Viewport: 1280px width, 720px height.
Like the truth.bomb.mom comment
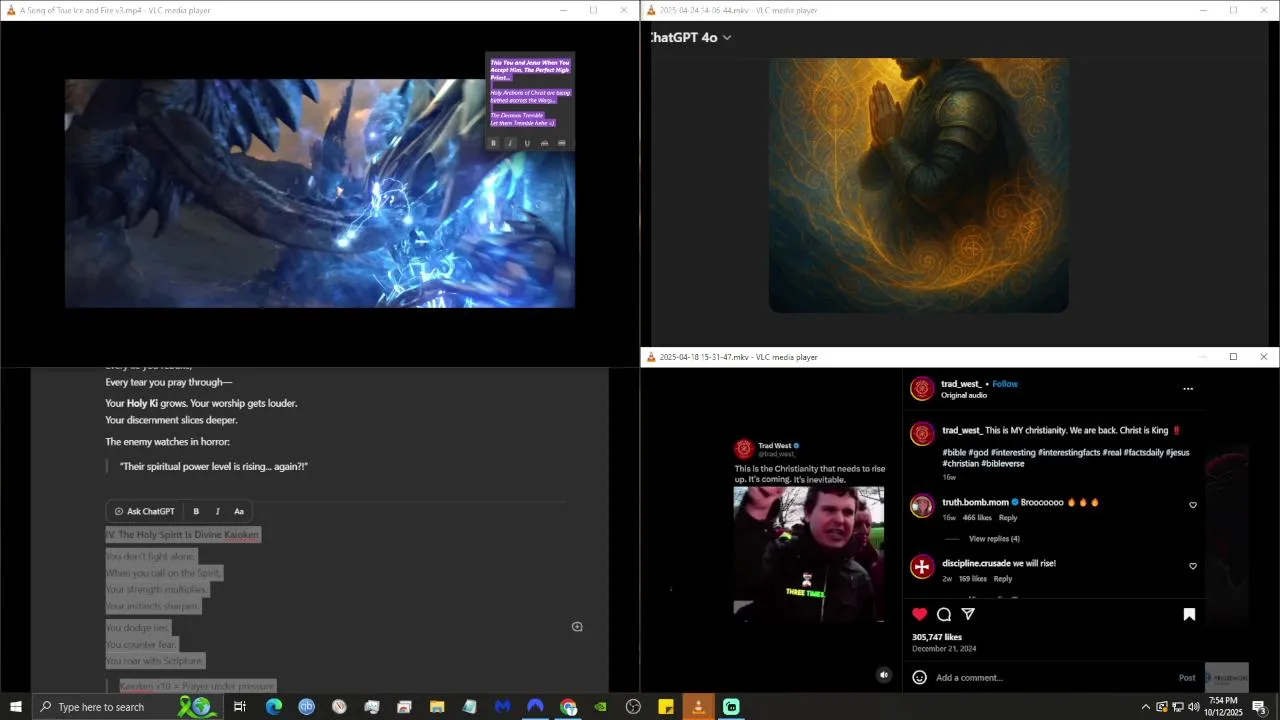click(1193, 505)
